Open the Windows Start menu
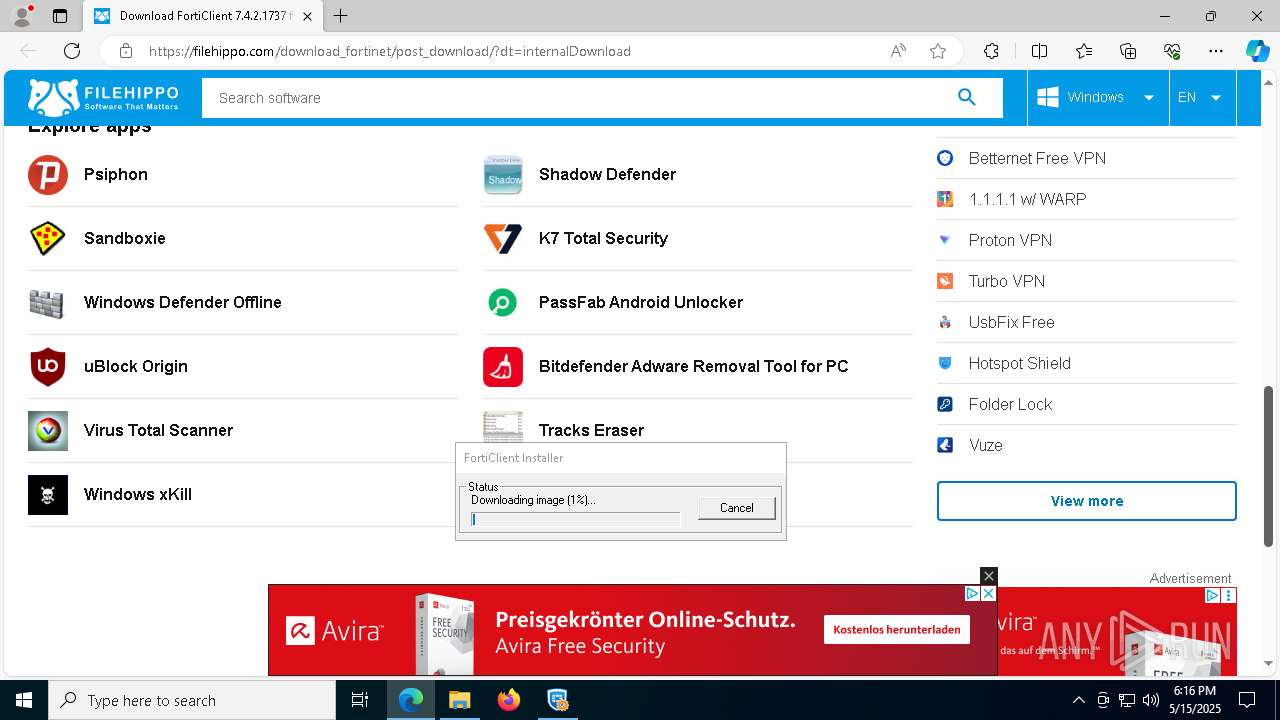 point(24,700)
